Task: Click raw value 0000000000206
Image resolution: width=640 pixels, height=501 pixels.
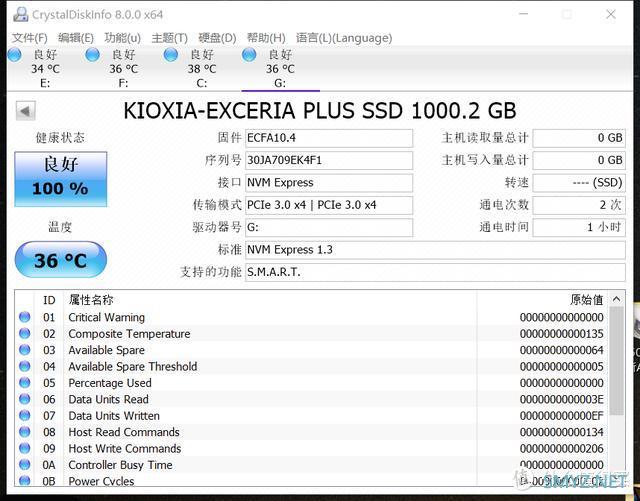Action: (x=562, y=448)
